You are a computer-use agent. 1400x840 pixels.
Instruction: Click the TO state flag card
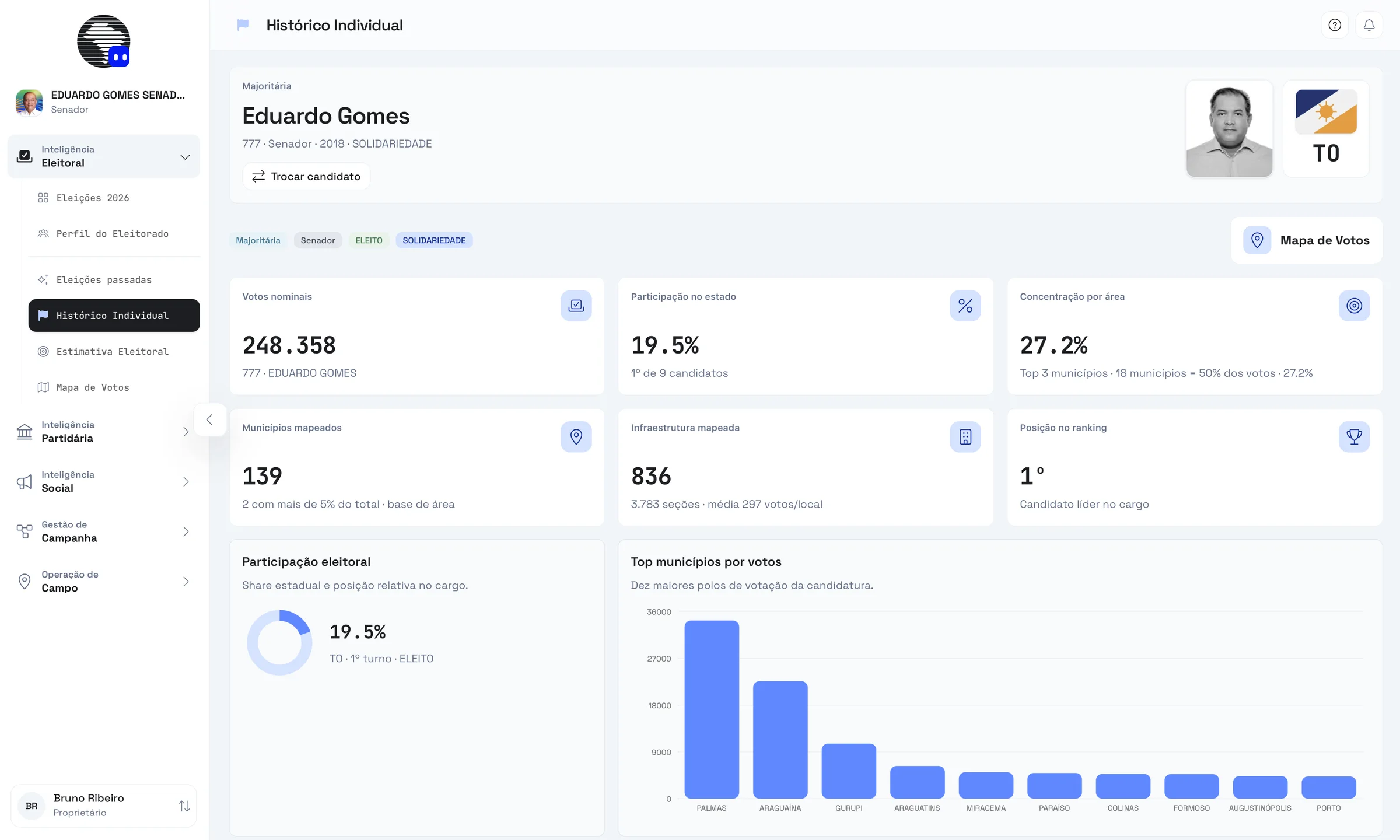(x=1326, y=129)
